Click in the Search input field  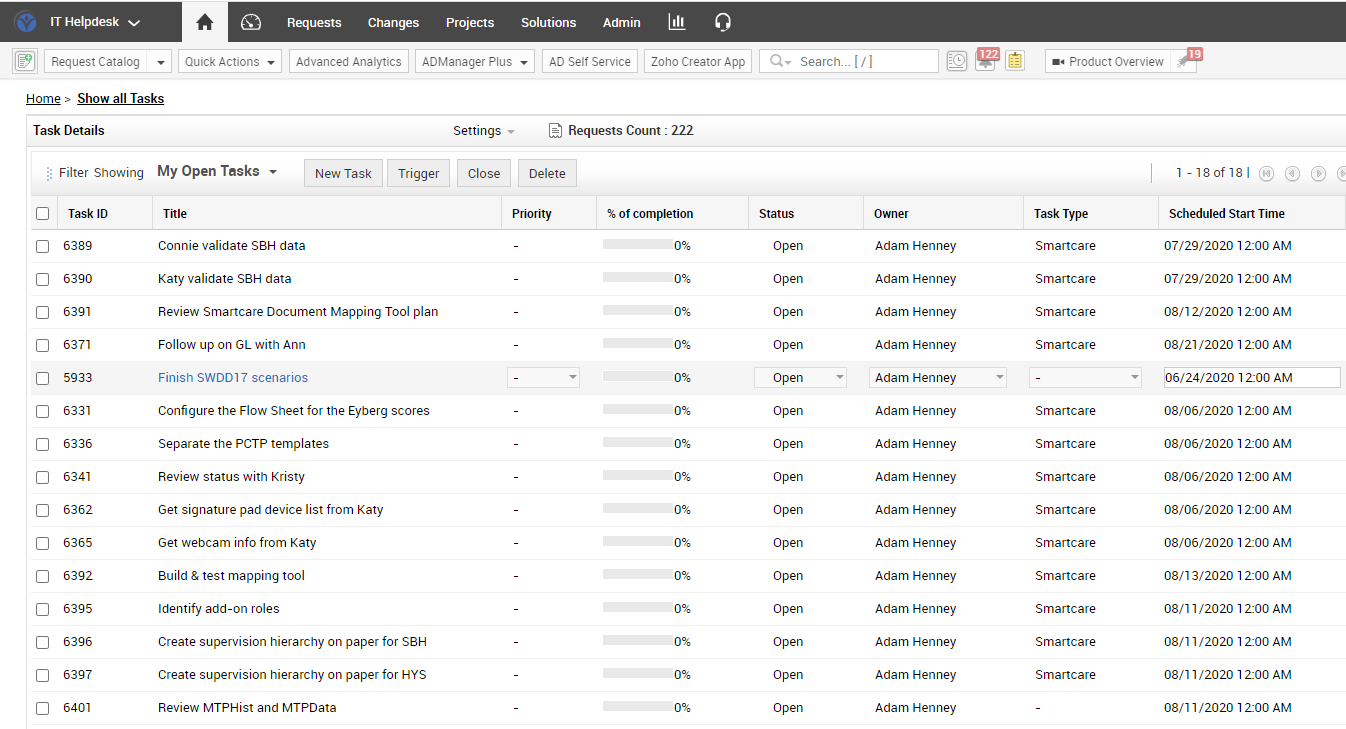pyautogui.click(x=866, y=61)
